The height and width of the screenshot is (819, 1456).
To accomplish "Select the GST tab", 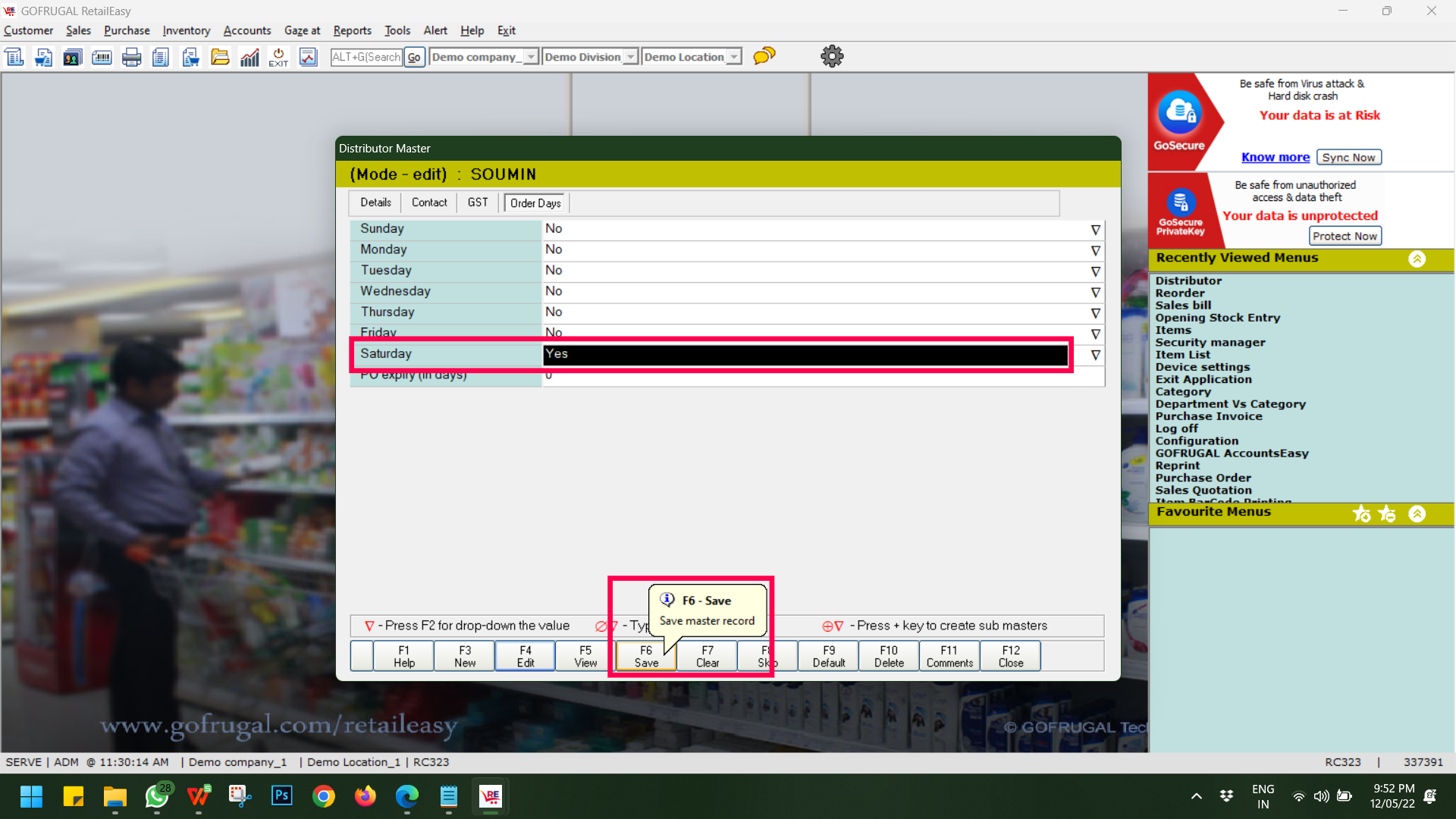I will [x=478, y=202].
